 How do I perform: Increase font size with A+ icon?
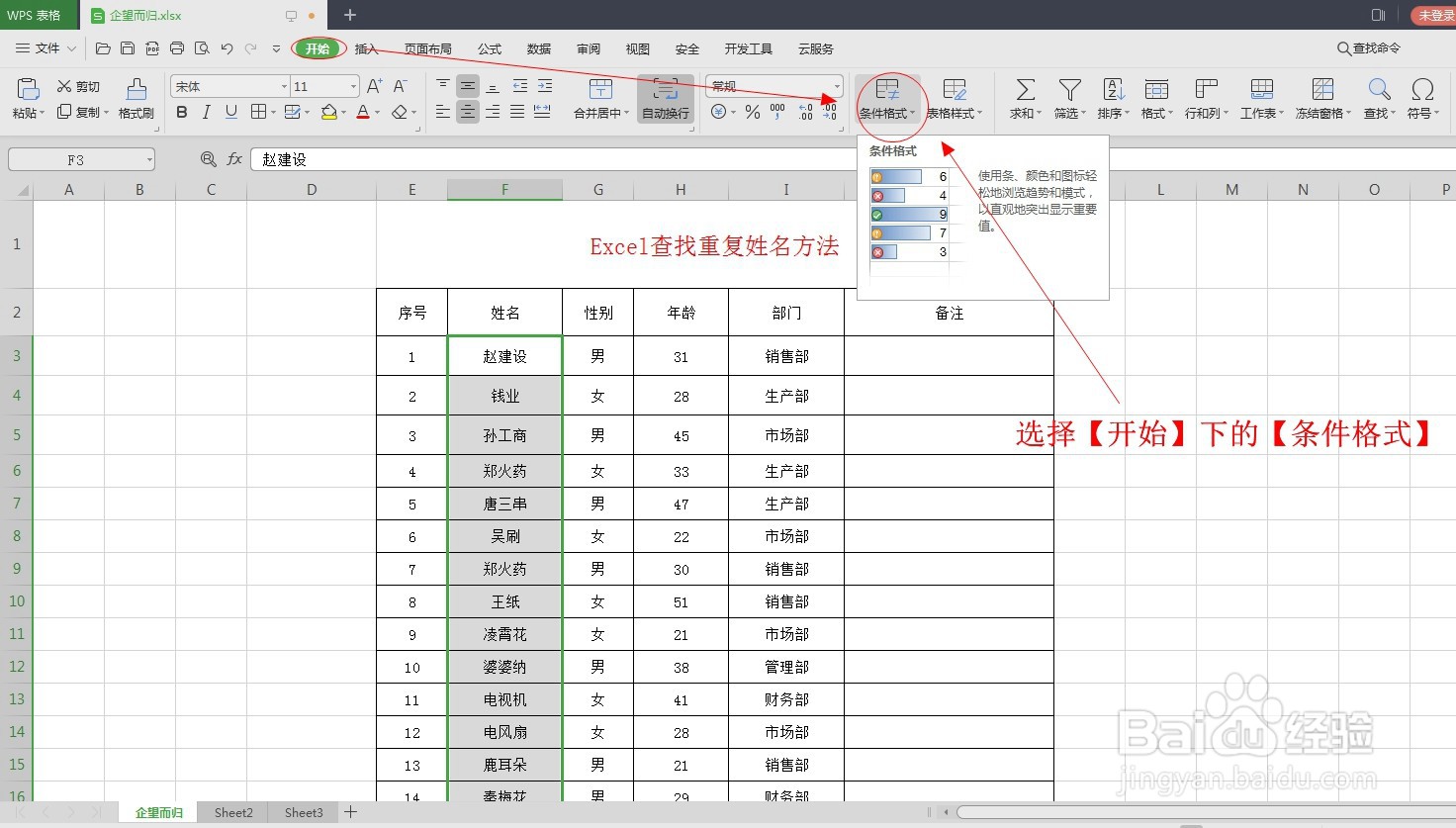click(x=374, y=86)
